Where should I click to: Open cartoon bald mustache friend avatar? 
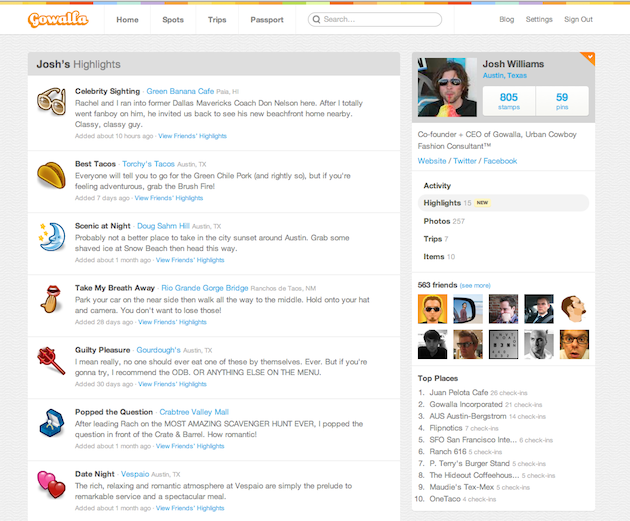pyautogui.click(x=574, y=309)
